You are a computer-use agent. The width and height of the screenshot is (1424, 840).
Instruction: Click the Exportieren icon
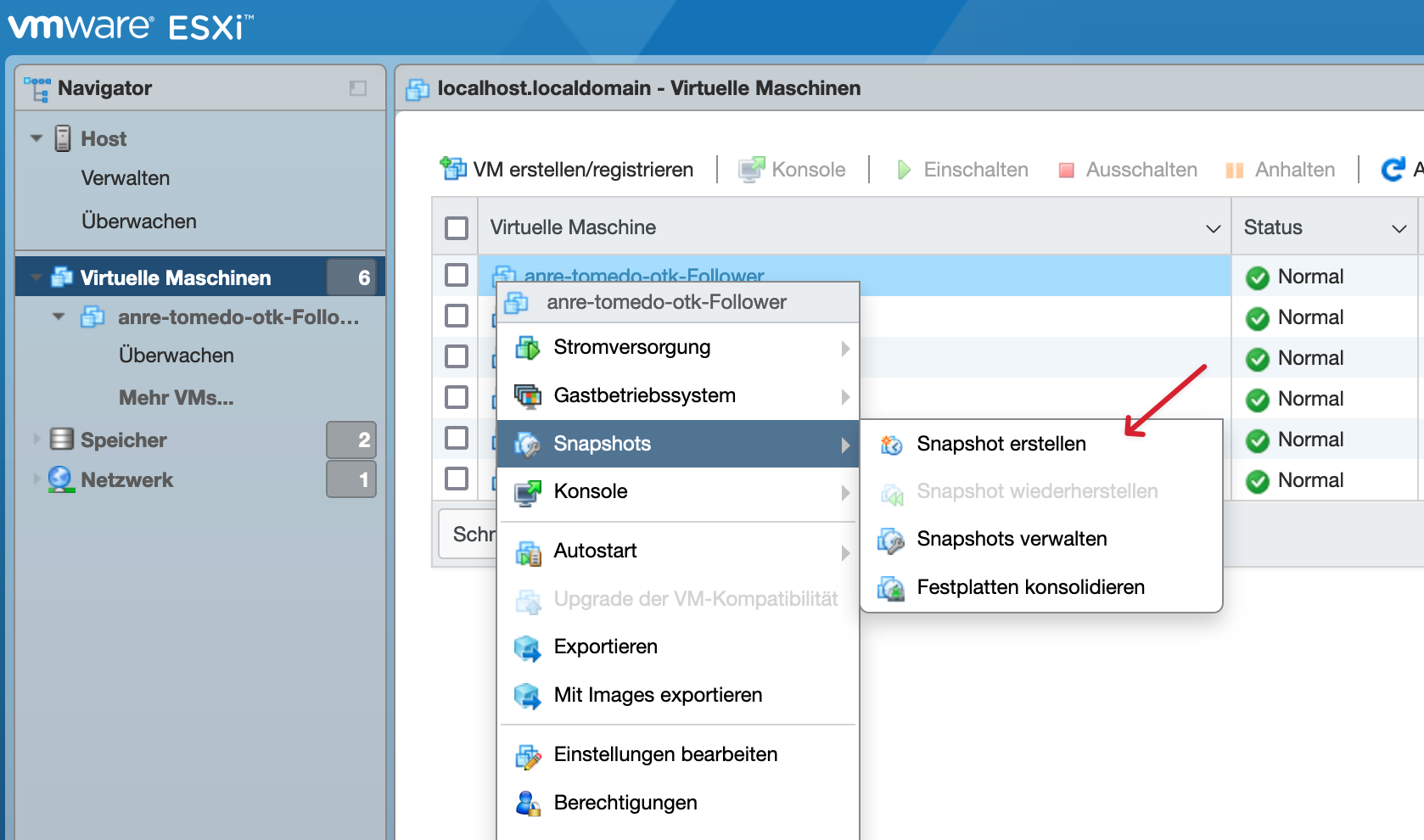click(x=528, y=648)
